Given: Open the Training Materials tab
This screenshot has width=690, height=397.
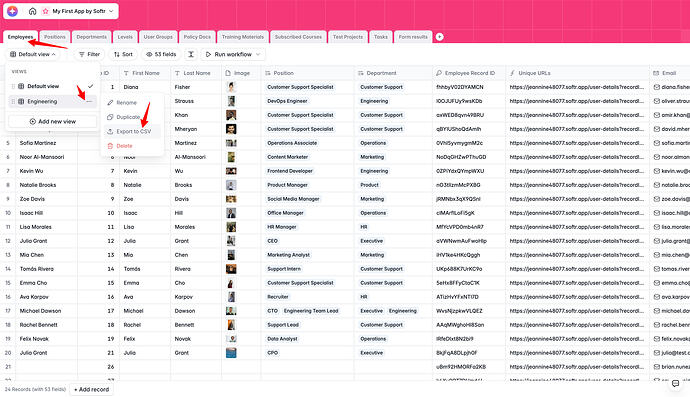Looking at the screenshot, I should point(242,37).
